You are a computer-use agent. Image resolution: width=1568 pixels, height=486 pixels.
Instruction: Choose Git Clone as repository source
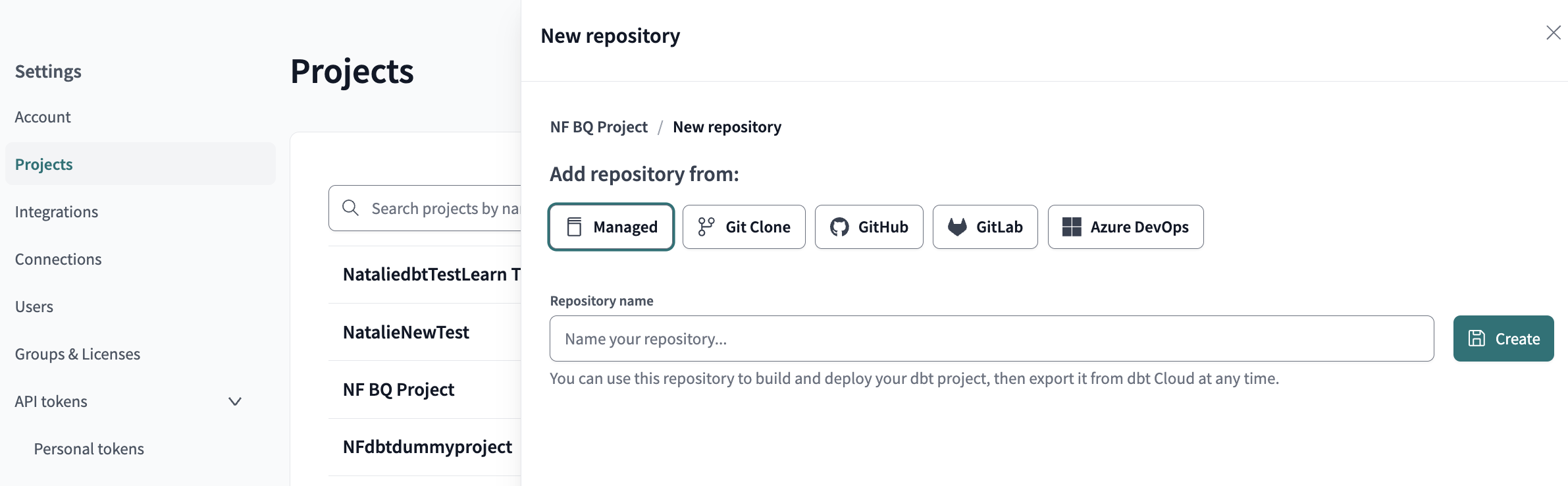(743, 227)
